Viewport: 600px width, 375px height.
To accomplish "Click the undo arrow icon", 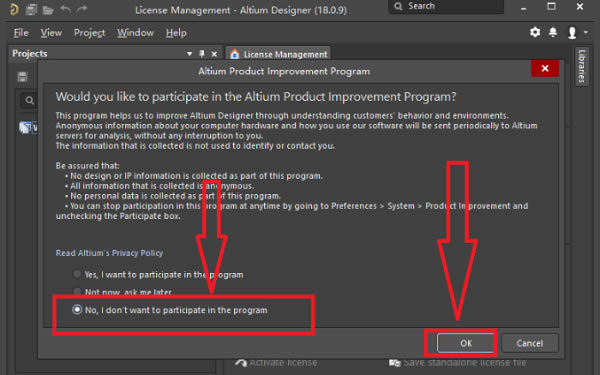I will 65,9.
